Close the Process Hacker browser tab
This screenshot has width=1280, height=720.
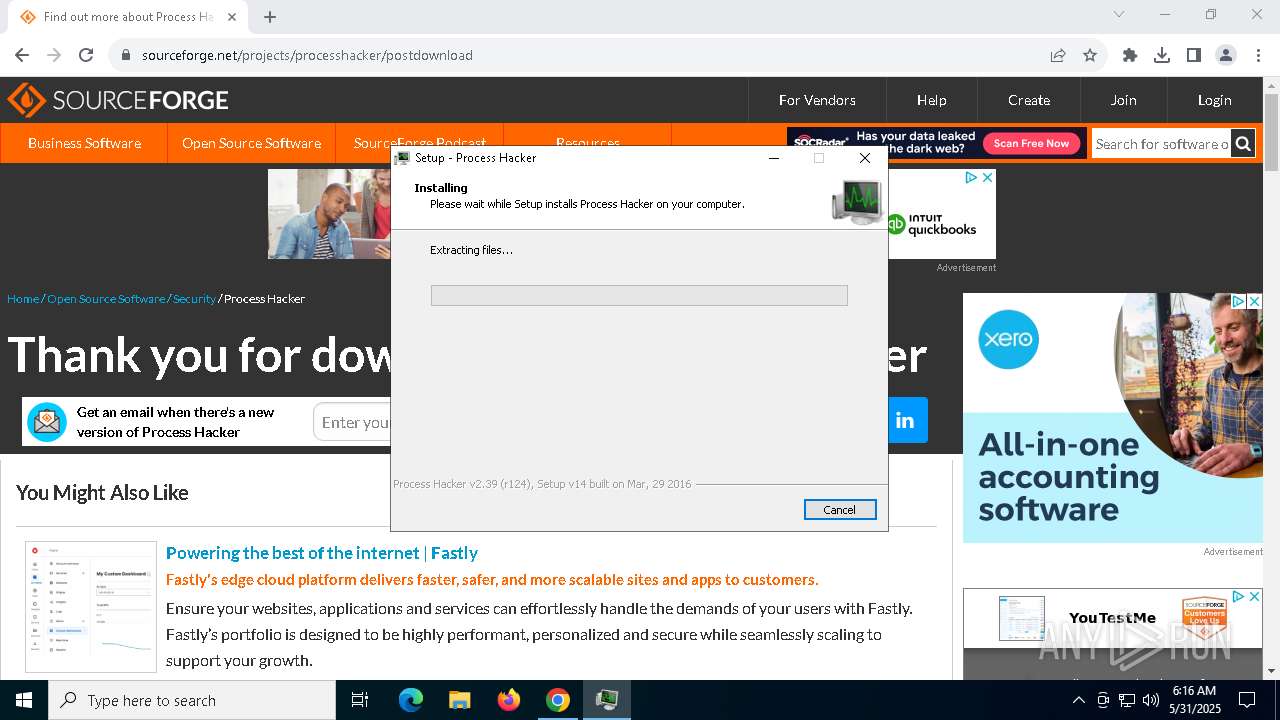[232, 17]
